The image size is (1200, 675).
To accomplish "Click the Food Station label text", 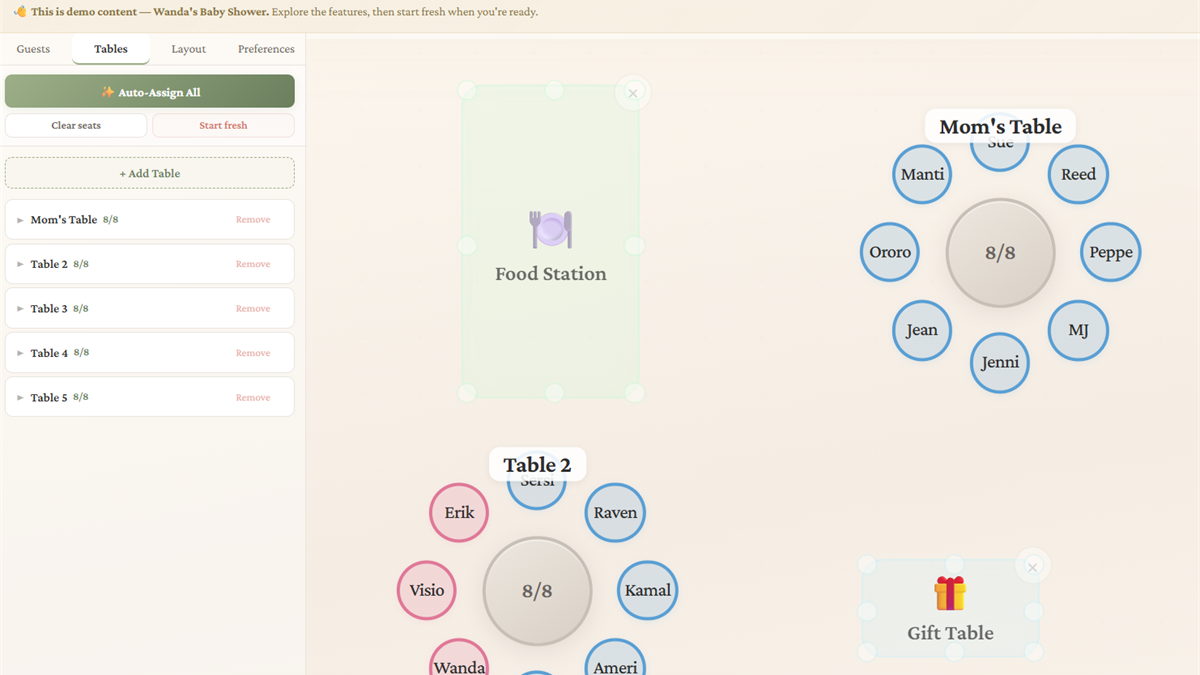I will point(551,274).
